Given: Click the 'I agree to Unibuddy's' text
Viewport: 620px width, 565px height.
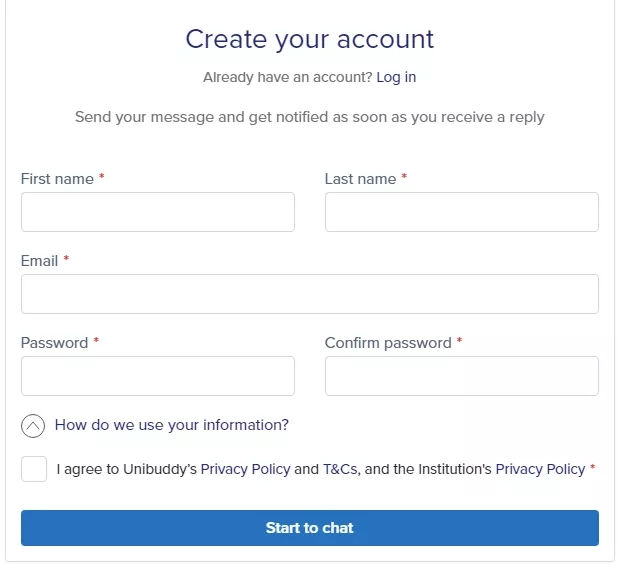Looking at the screenshot, I should pos(127,469).
